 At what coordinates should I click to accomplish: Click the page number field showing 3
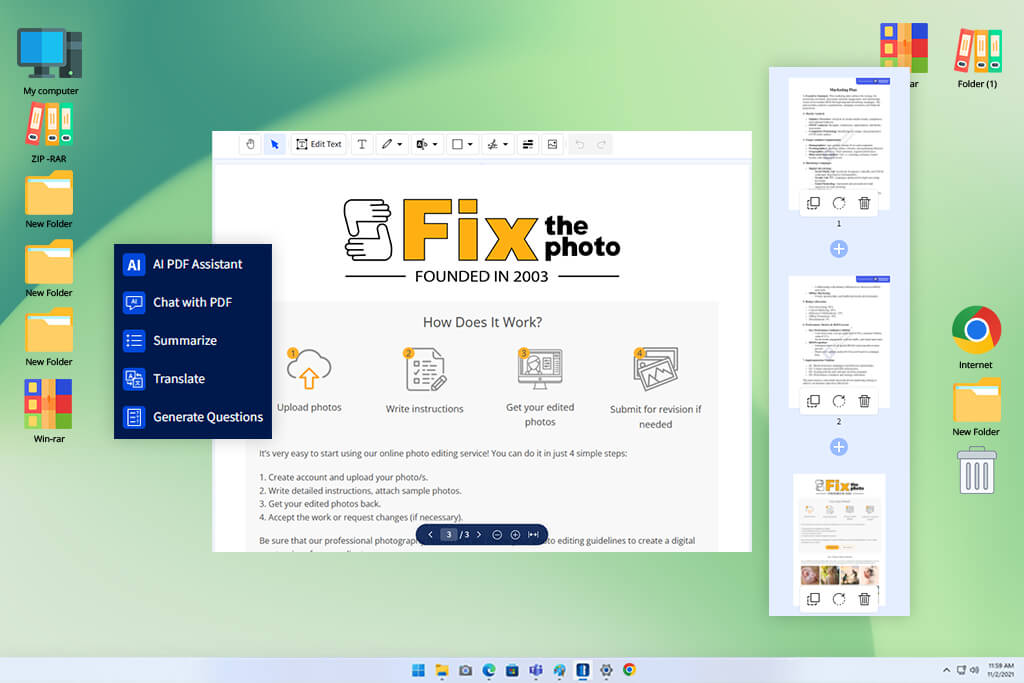449,535
